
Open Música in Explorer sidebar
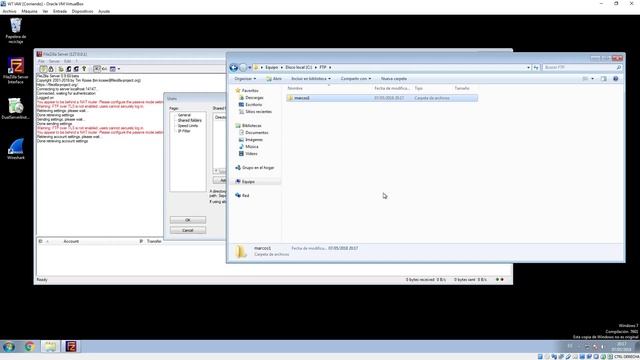tap(249, 147)
